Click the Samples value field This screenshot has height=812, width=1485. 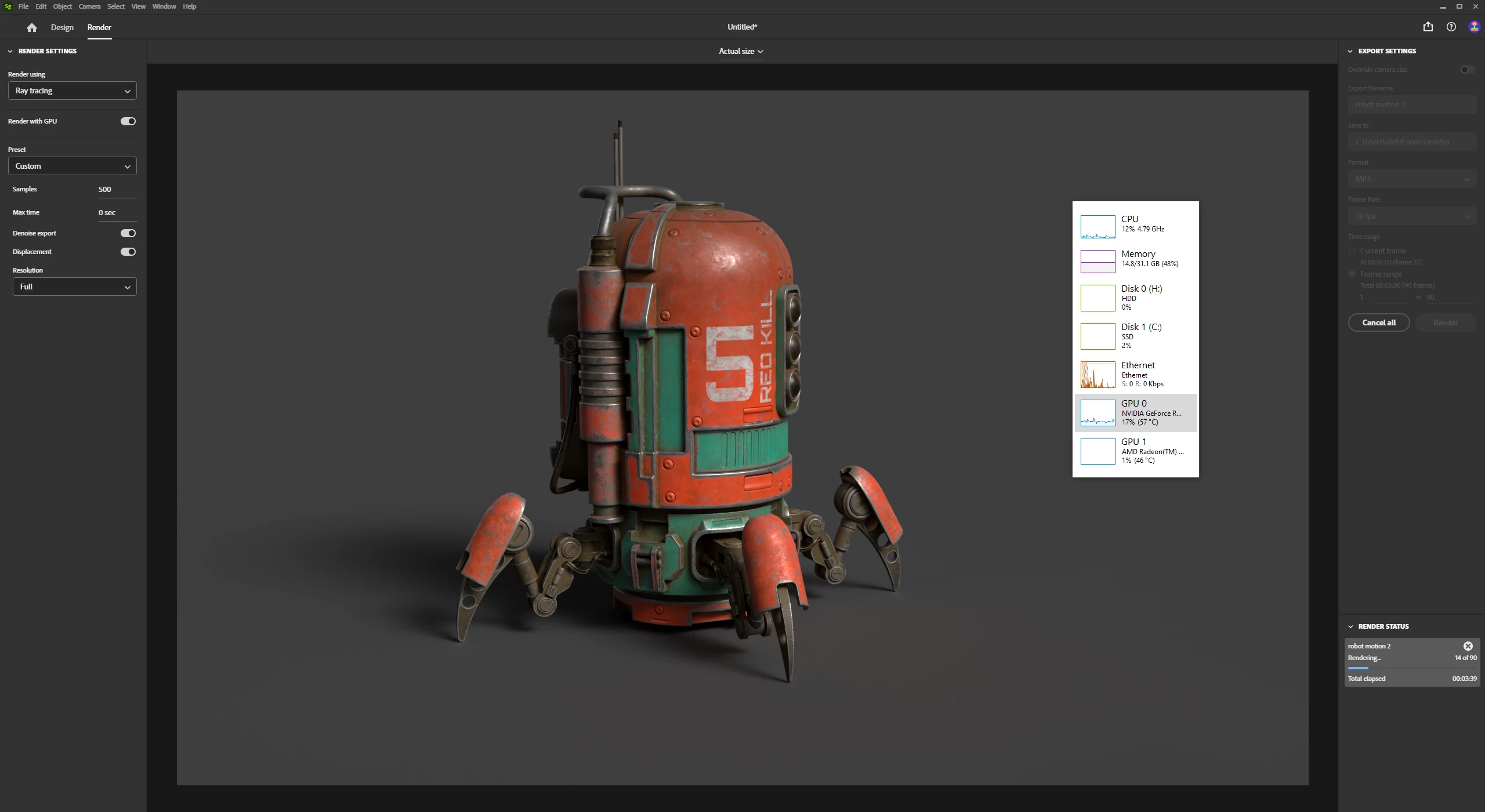point(116,190)
